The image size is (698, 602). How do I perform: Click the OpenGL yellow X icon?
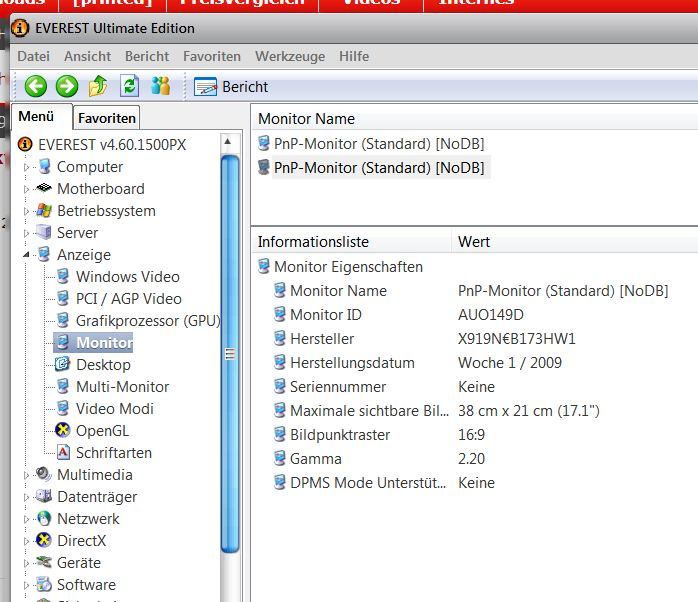pos(62,430)
